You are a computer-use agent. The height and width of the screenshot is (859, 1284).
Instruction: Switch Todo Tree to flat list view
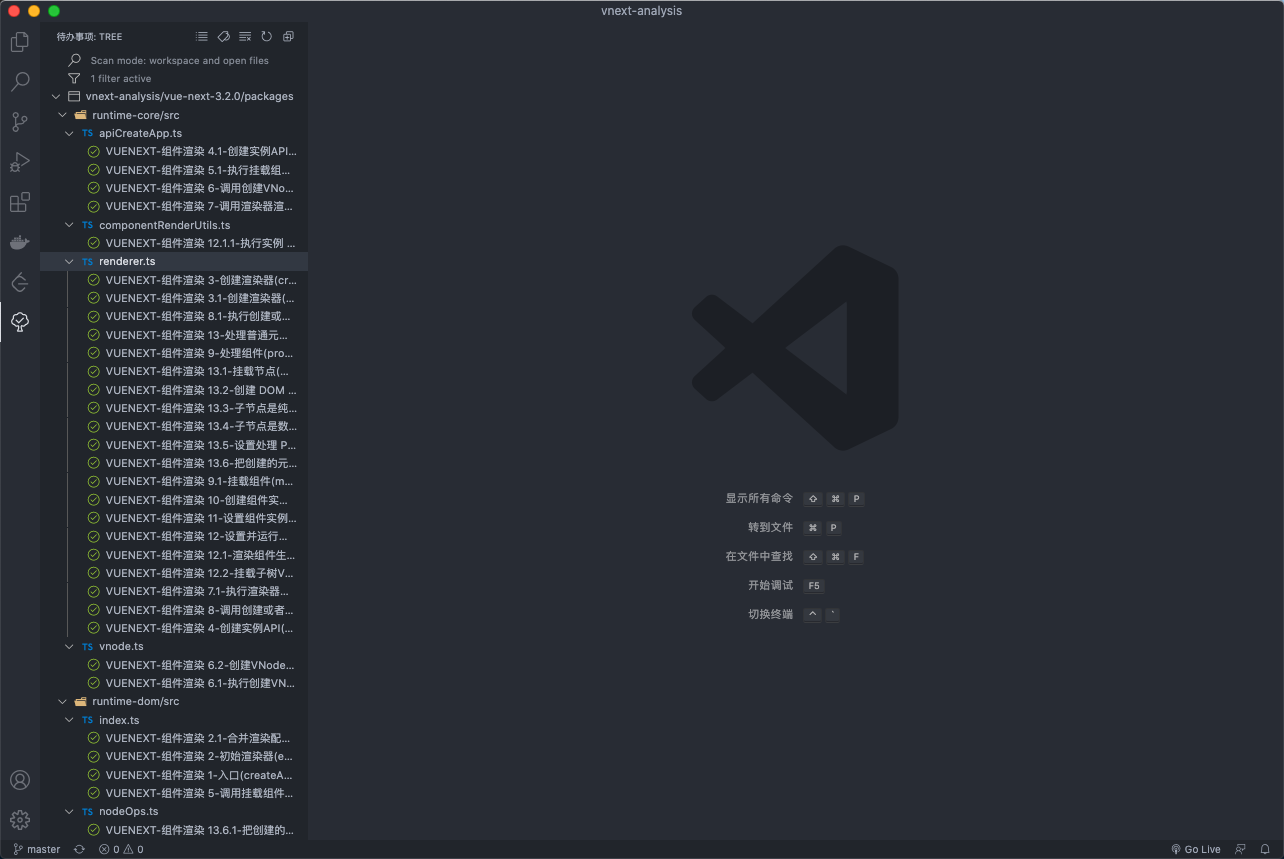tap(202, 36)
